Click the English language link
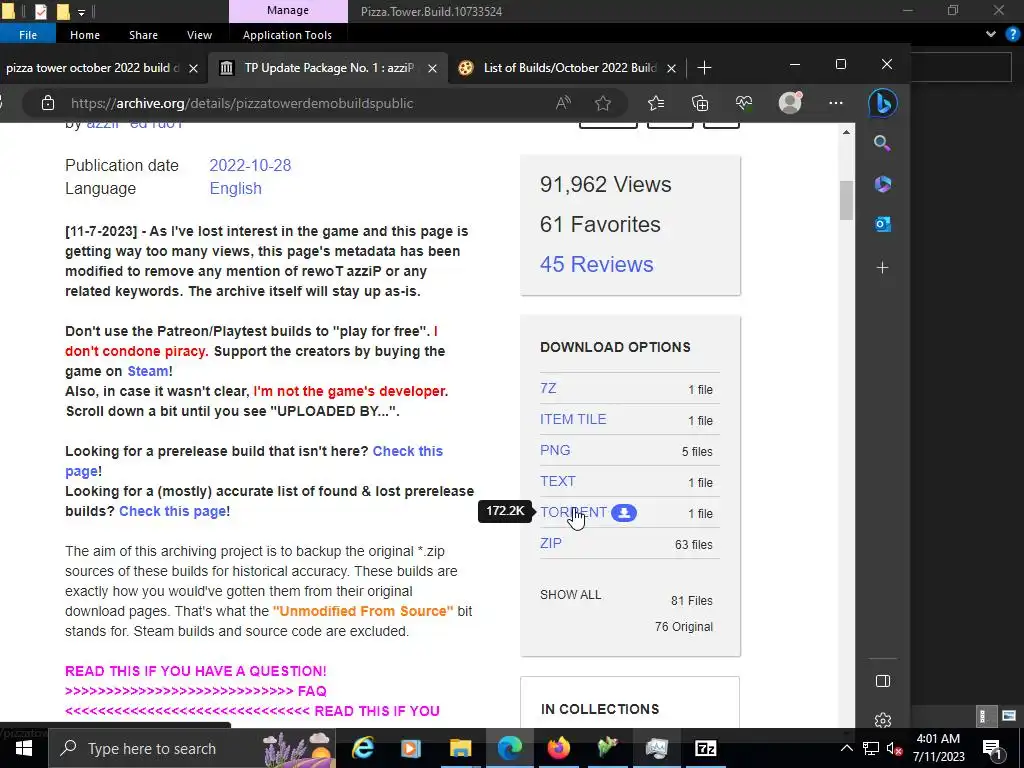 point(235,188)
